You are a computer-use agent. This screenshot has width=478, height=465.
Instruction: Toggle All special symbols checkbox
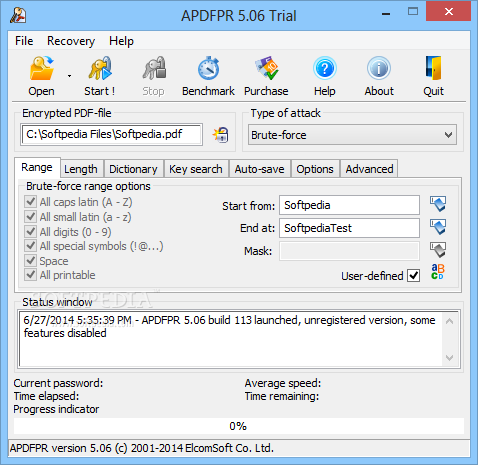pyautogui.click(x=31, y=246)
